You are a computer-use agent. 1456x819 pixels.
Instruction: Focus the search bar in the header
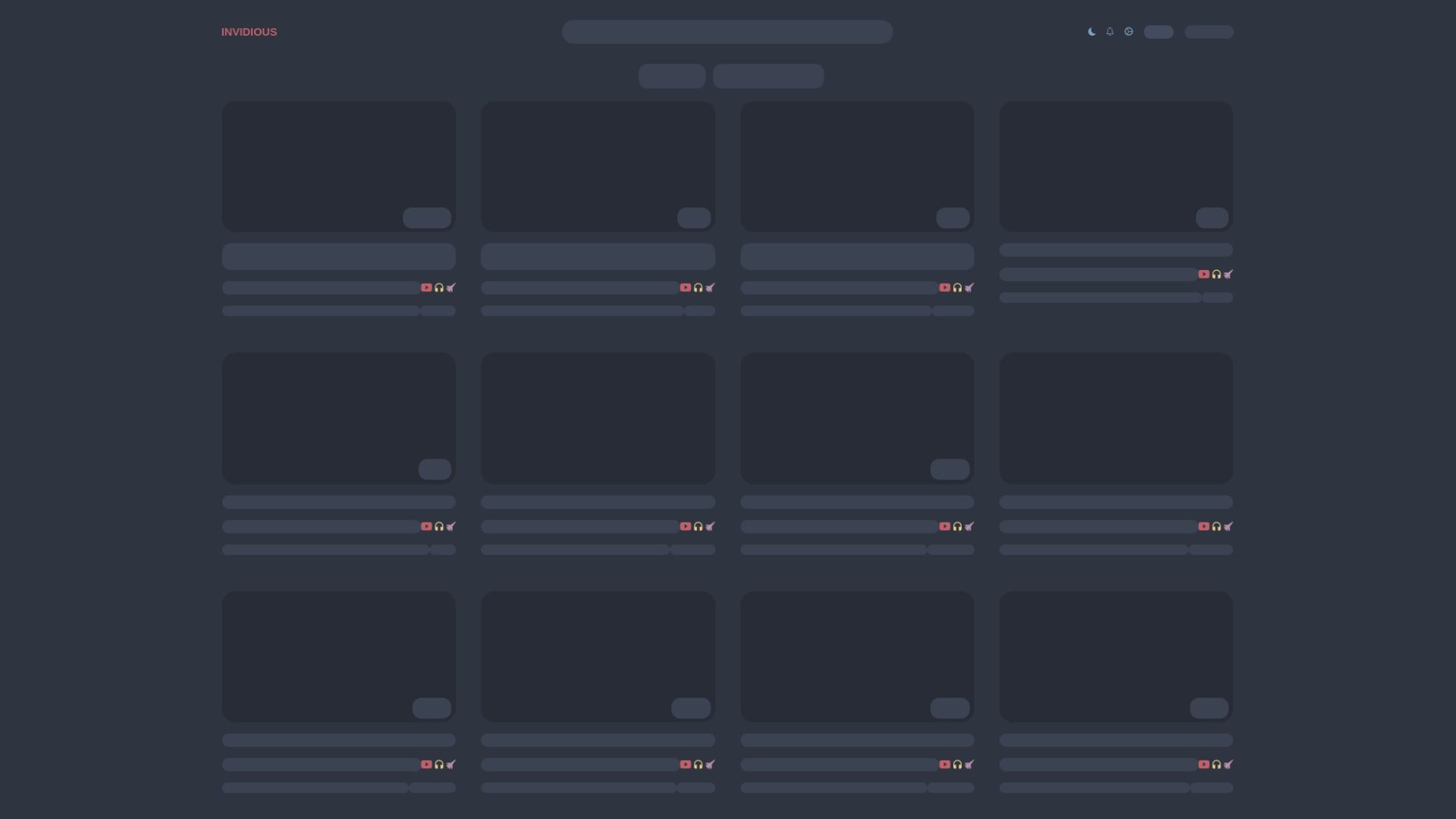tap(727, 32)
